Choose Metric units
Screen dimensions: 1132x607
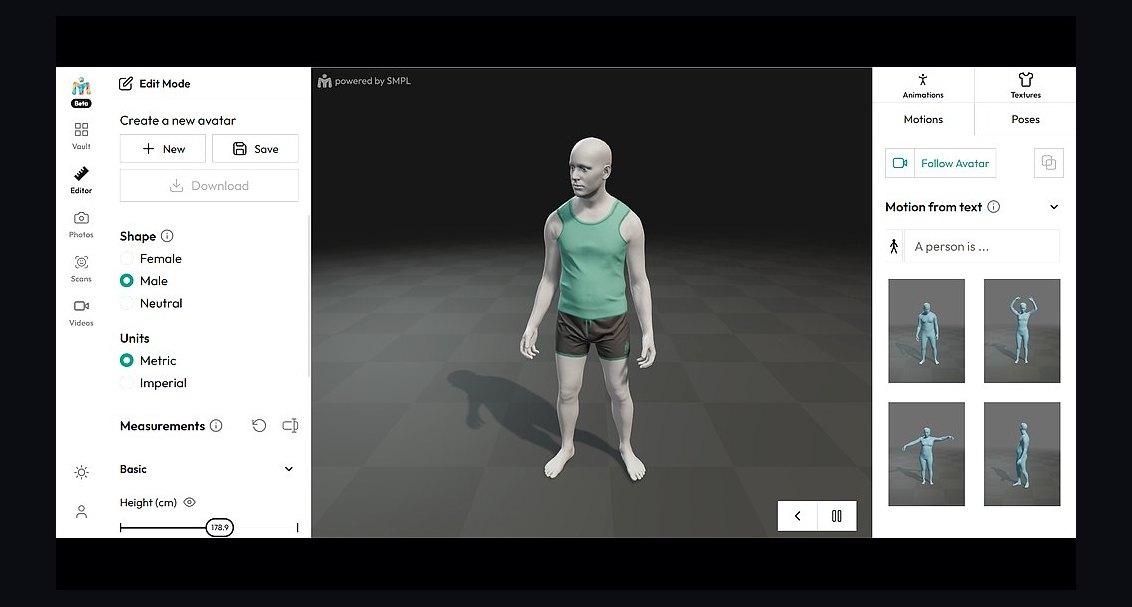point(148,360)
